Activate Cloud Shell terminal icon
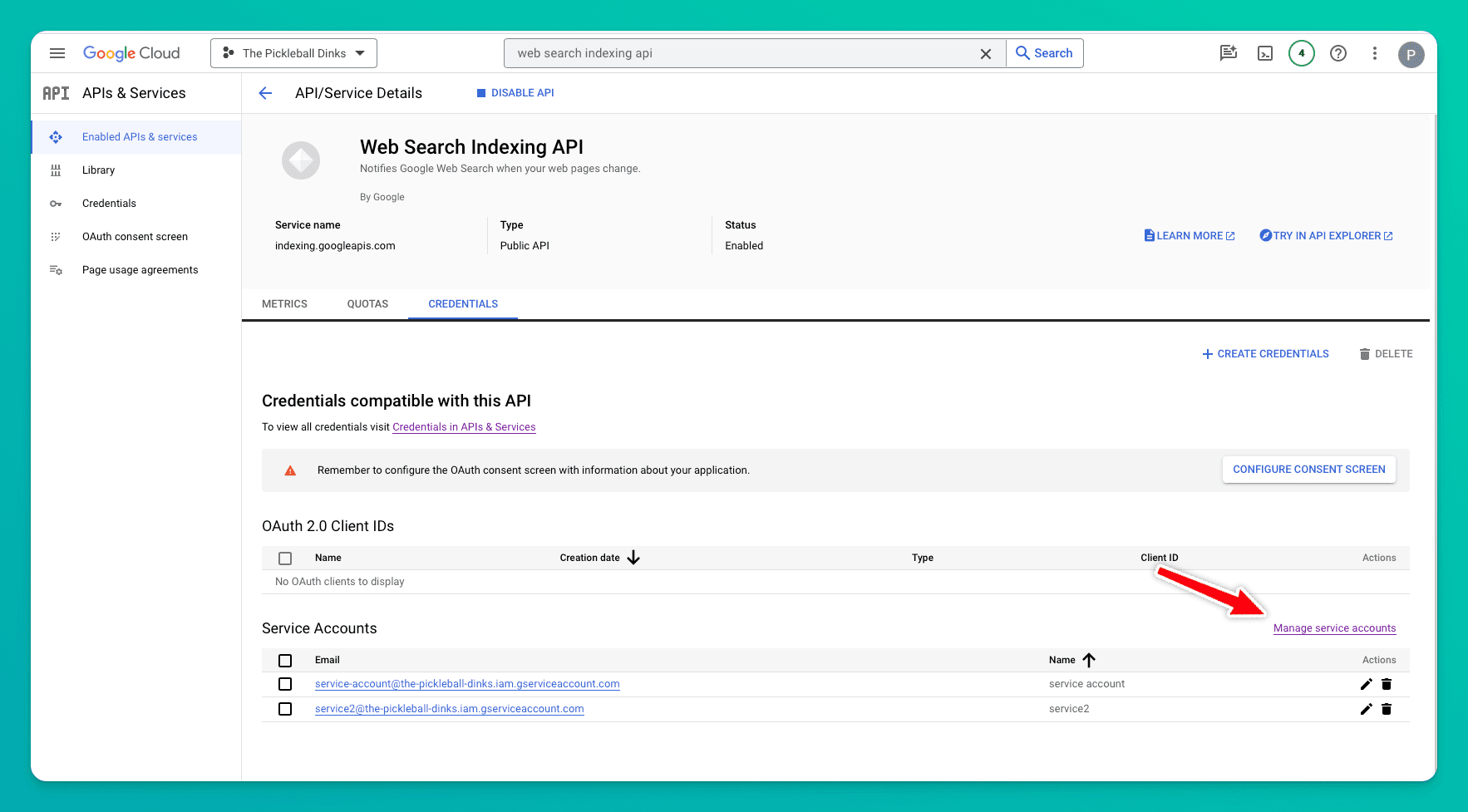 click(x=1264, y=53)
